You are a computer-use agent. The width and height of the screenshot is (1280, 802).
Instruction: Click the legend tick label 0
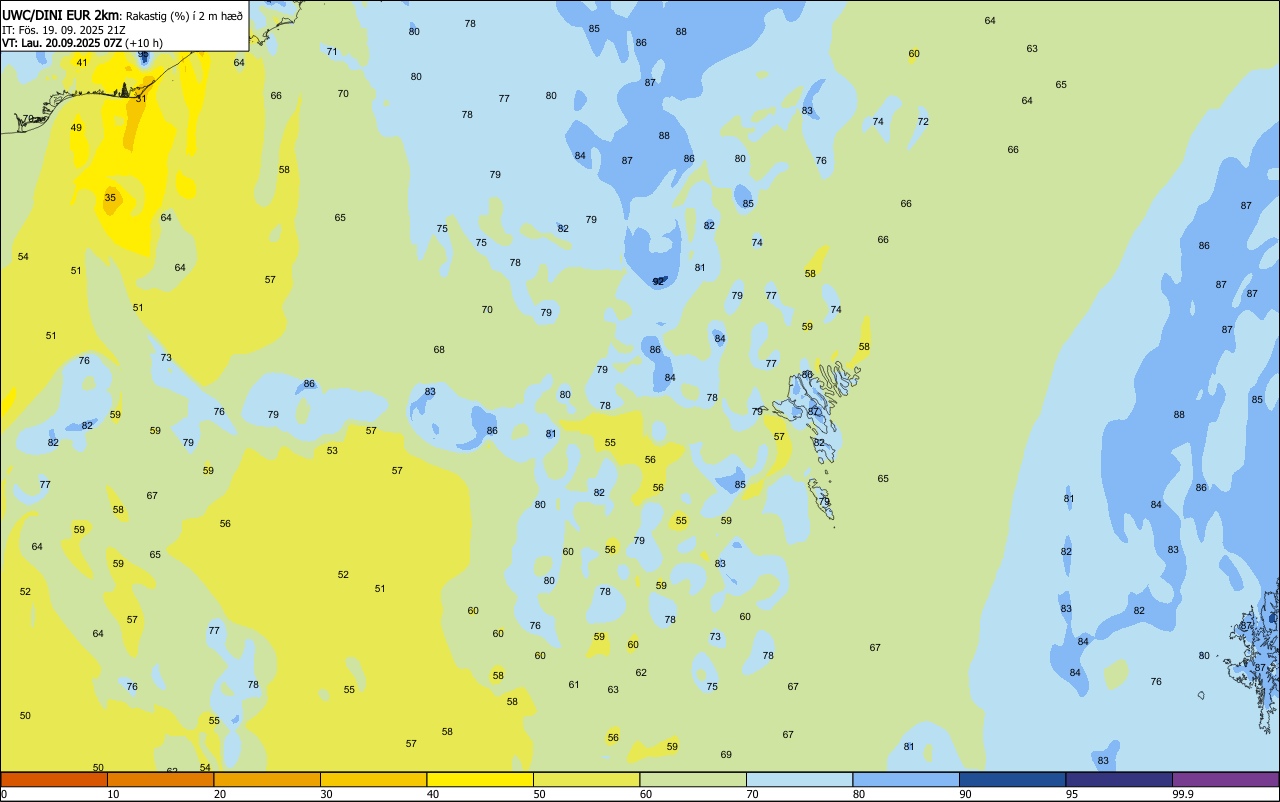(x=4, y=794)
